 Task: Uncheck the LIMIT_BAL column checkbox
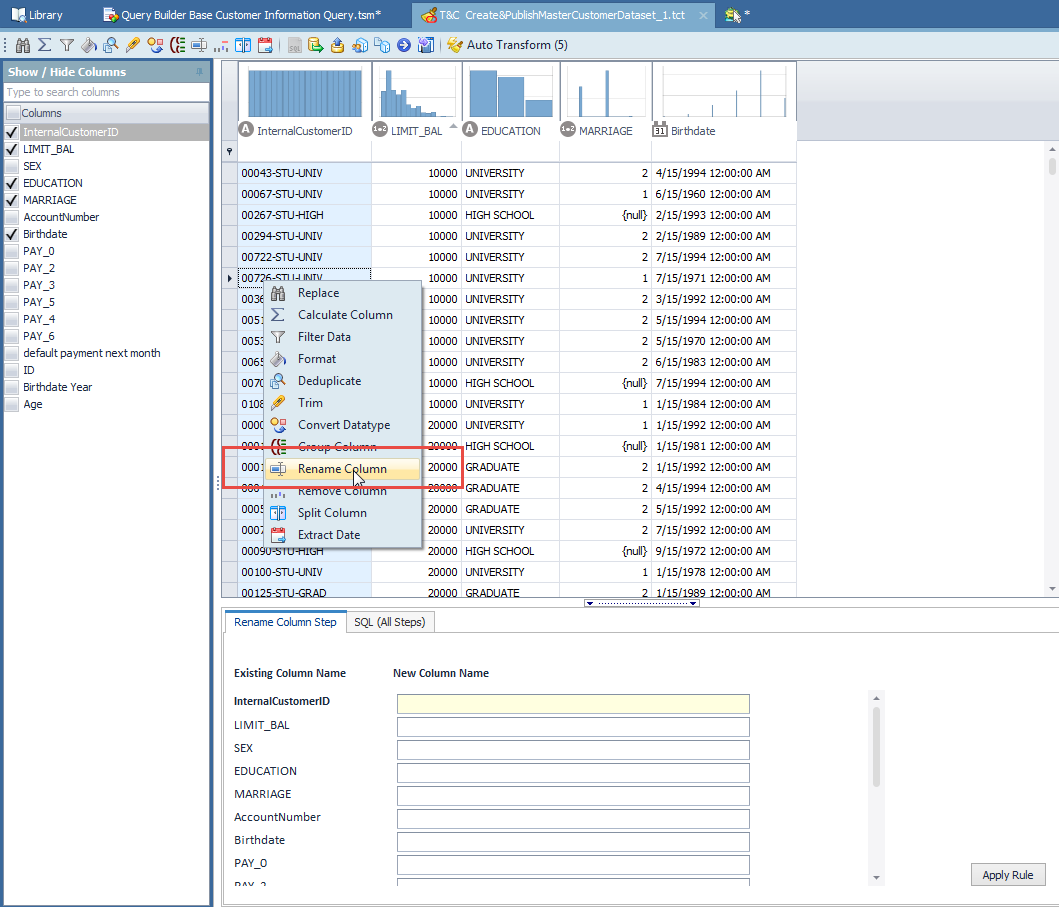coord(11,149)
